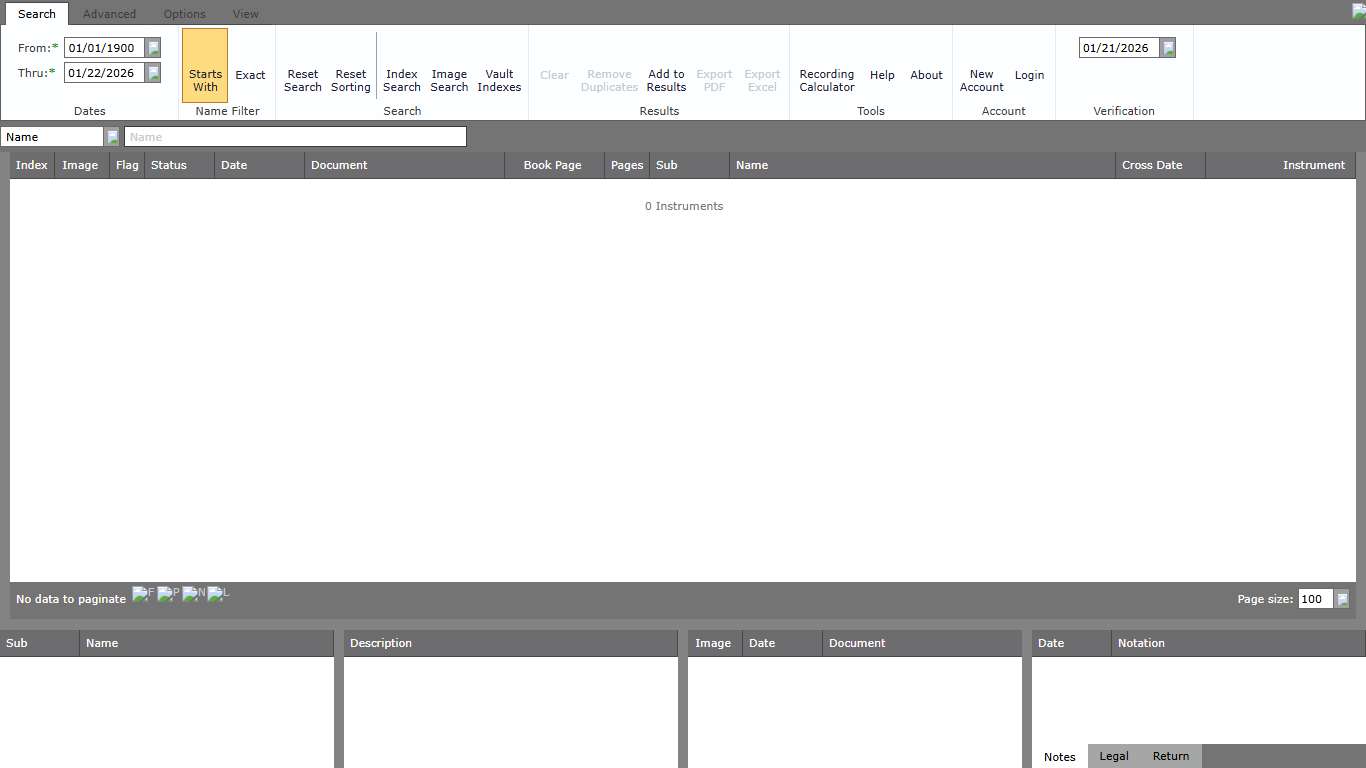Viewport: 1366px width, 768px height.
Task: Enable the Starts With name filter
Action: (205, 80)
